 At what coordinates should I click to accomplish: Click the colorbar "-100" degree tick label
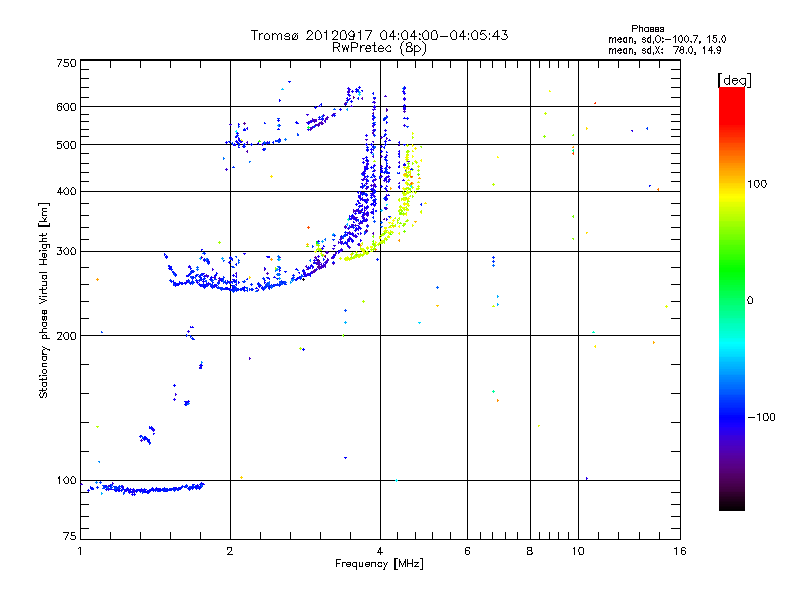tap(761, 417)
